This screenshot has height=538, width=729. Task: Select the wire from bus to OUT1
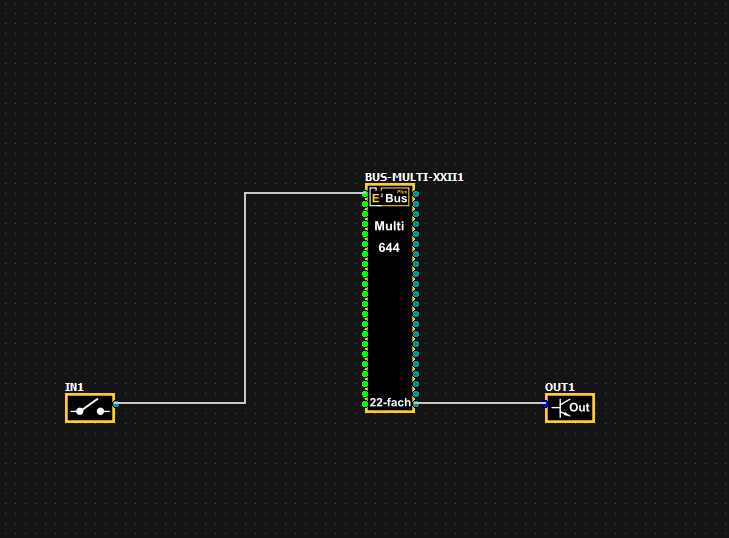(x=480, y=403)
